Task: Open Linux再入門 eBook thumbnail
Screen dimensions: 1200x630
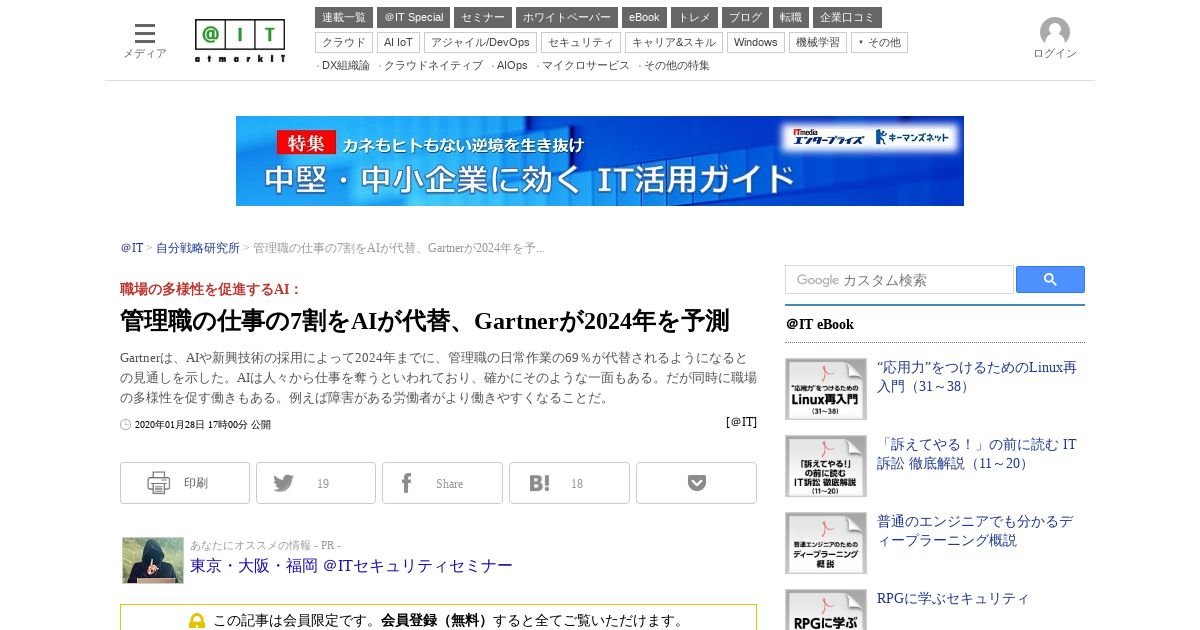Action: (x=826, y=389)
